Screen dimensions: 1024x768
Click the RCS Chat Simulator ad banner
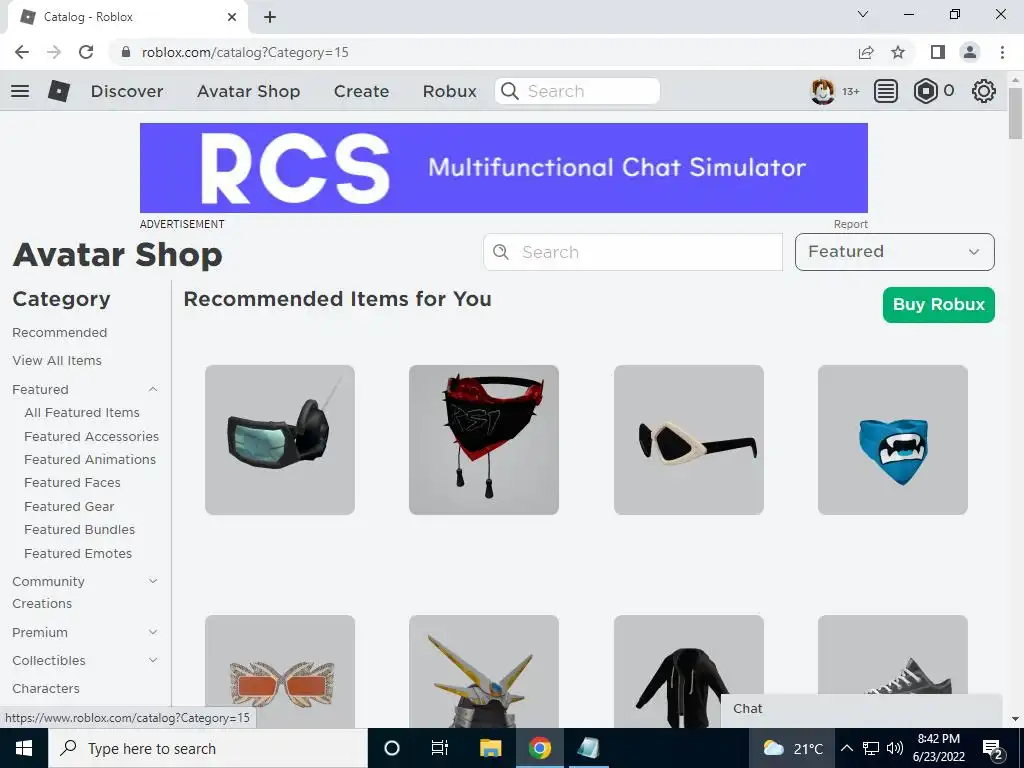click(504, 168)
